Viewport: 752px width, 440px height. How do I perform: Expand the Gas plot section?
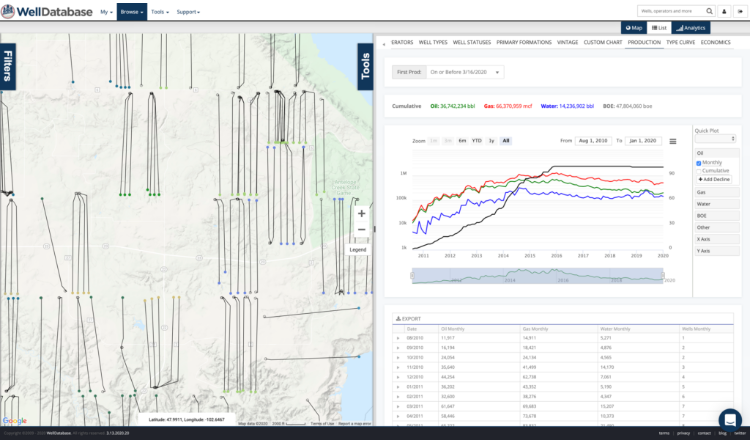717,192
